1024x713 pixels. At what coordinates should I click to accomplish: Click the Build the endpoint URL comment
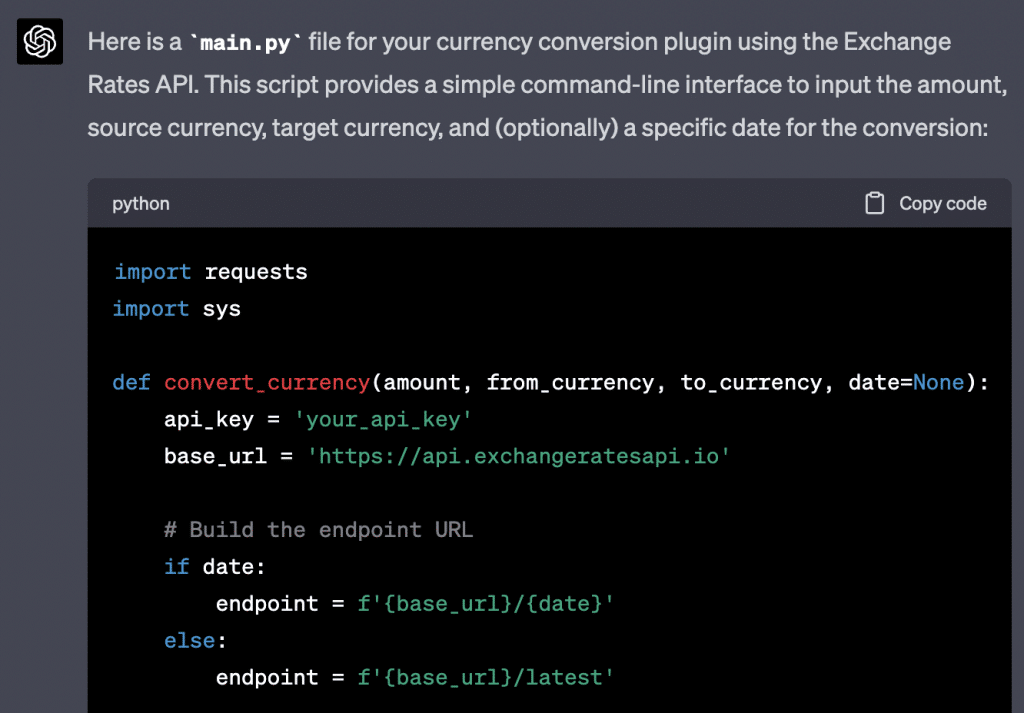tap(319, 530)
